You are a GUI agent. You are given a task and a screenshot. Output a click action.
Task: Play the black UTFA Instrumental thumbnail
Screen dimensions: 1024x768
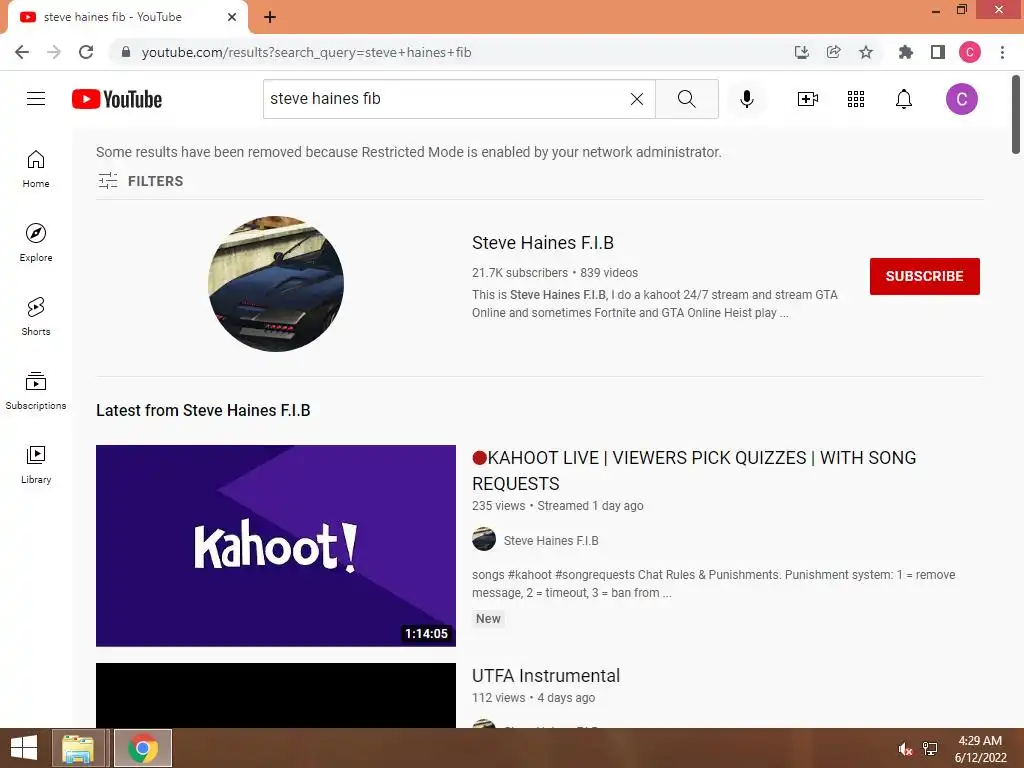tap(276, 695)
